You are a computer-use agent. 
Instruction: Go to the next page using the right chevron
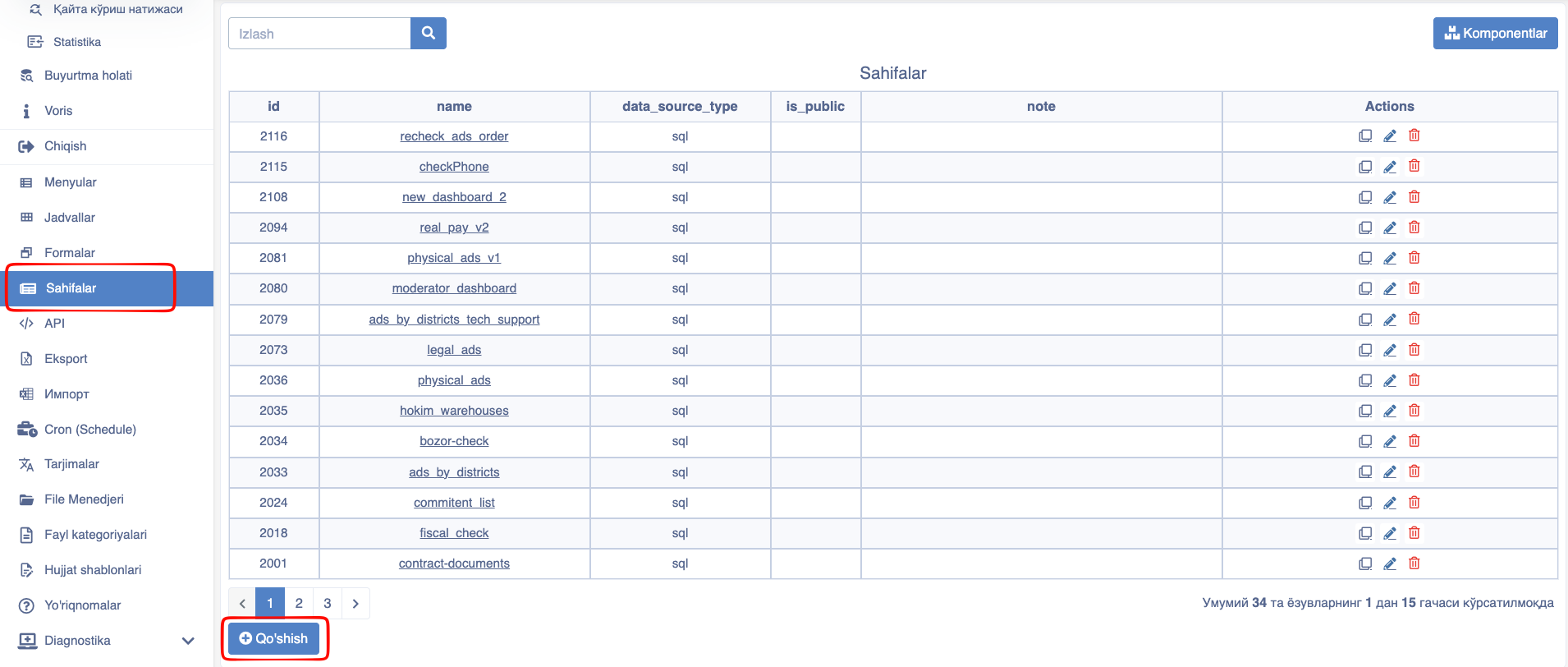coord(355,603)
